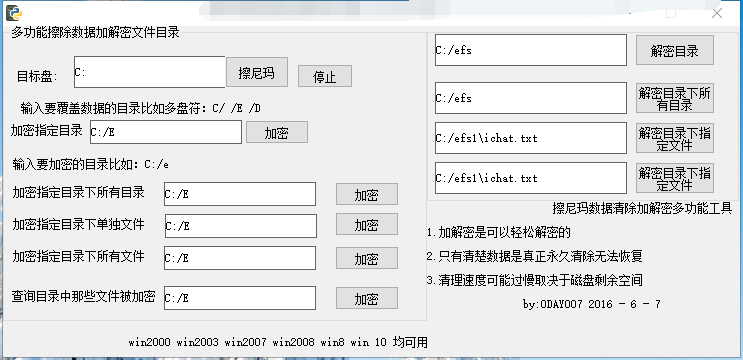The image size is (743, 360).
Task: Click the by:0DAY007 2016 - 6 - 7 credit
Action: coord(592,304)
